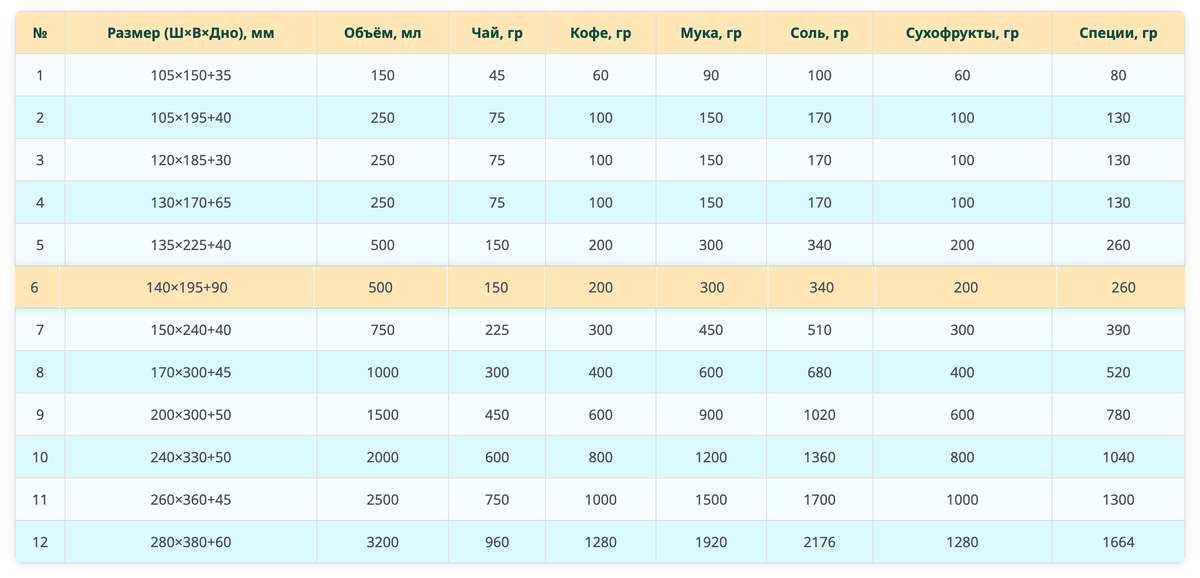Click dried fruit value '60' in row 1
The height and width of the screenshot is (578, 1200).
962,75
